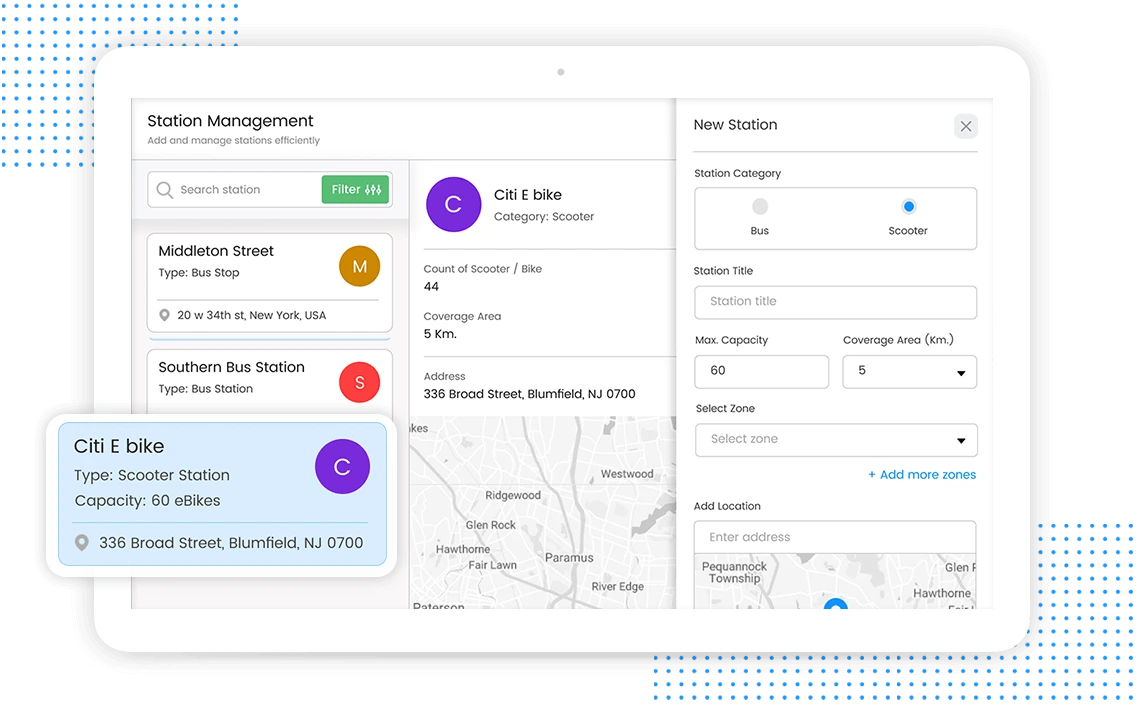Screen dimensions: 1142x710
Task: Click the pin icon next to 336 Broad Street in the card
Action: pyautogui.click(x=82, y=543)
